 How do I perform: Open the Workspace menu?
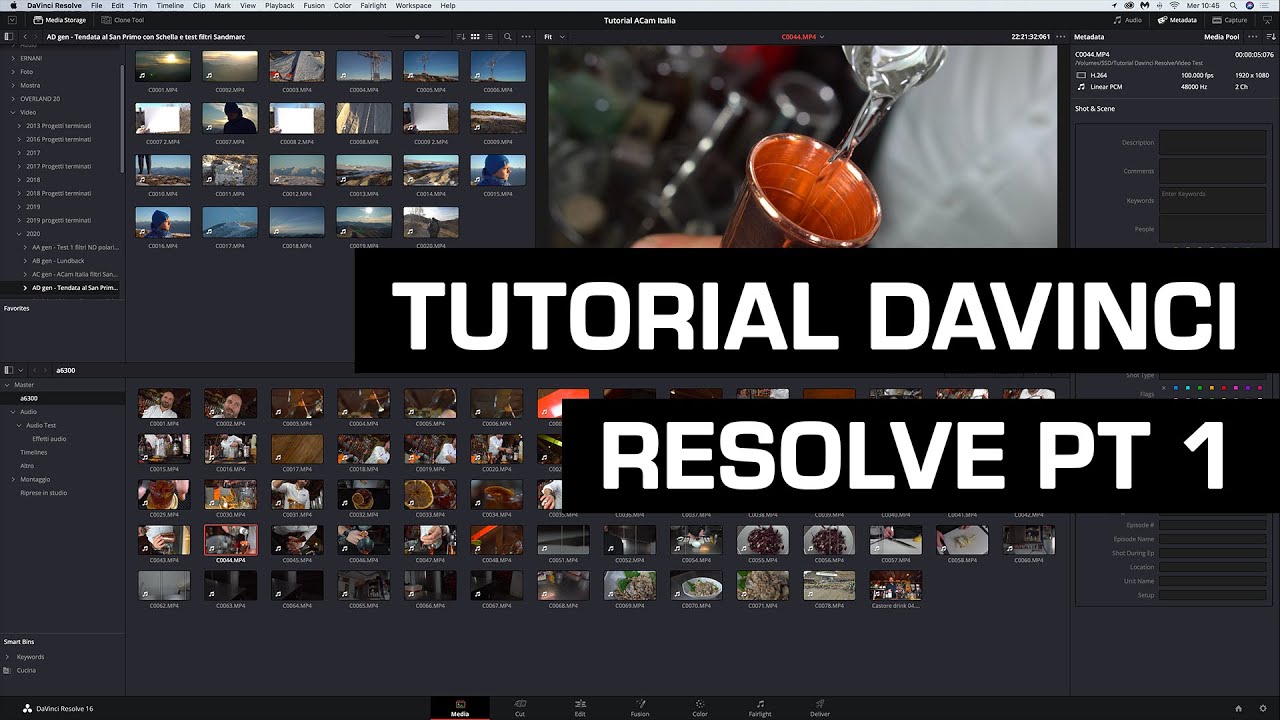point(413,6)
